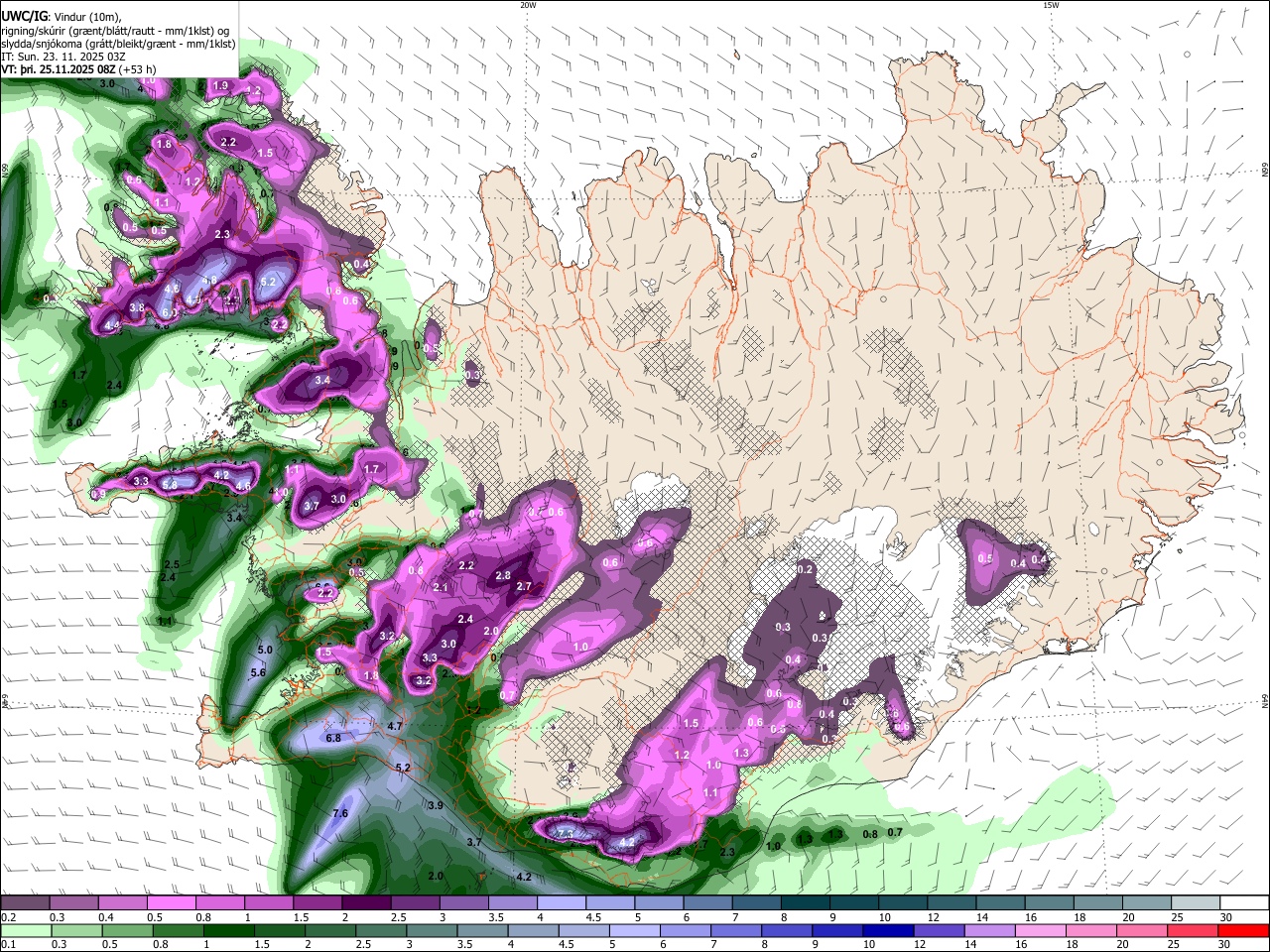Click the 20W longitude label
The height and width of the screenshot is (952, 1270).
[528, 5]
